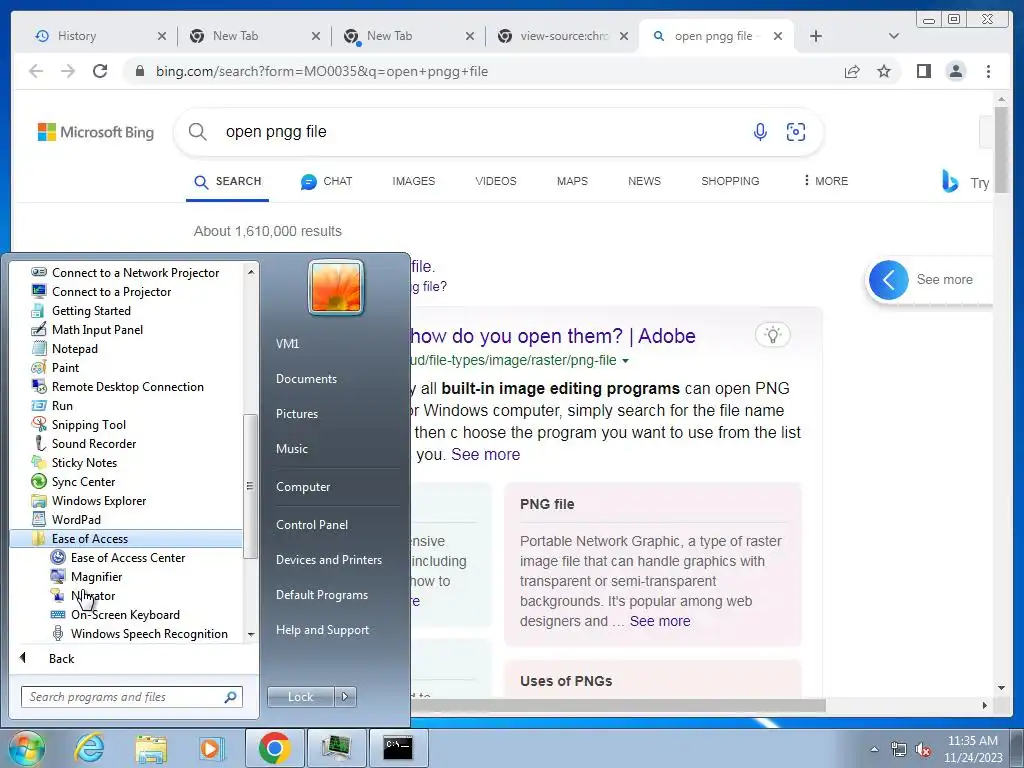Open Documents library from Start menu
Screen dimensions: 1024x768
[x=306, y=379]
